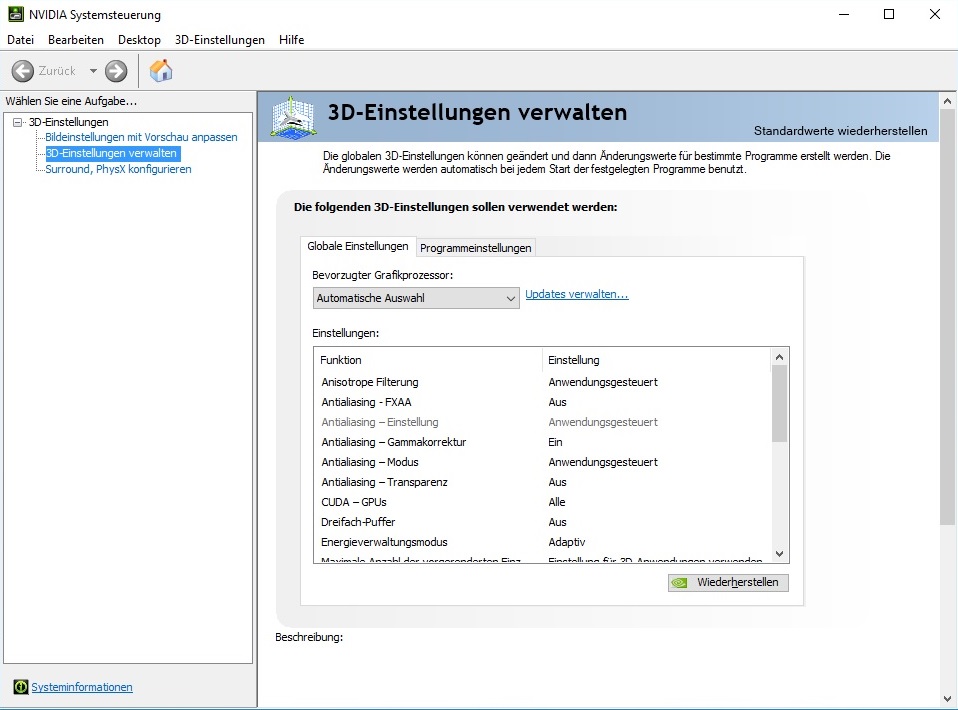The image size is (958, 710).
Task: Open the Systeminformationen link
Action: [x=82, y=687]
